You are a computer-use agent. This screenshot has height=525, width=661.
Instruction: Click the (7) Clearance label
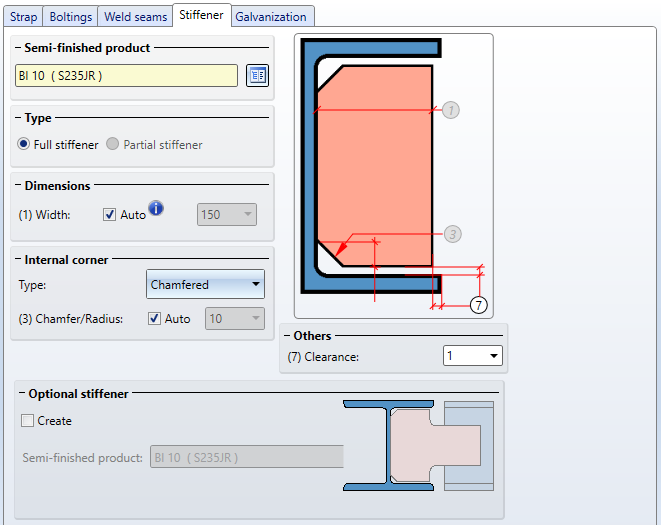(x=323, y=357)
